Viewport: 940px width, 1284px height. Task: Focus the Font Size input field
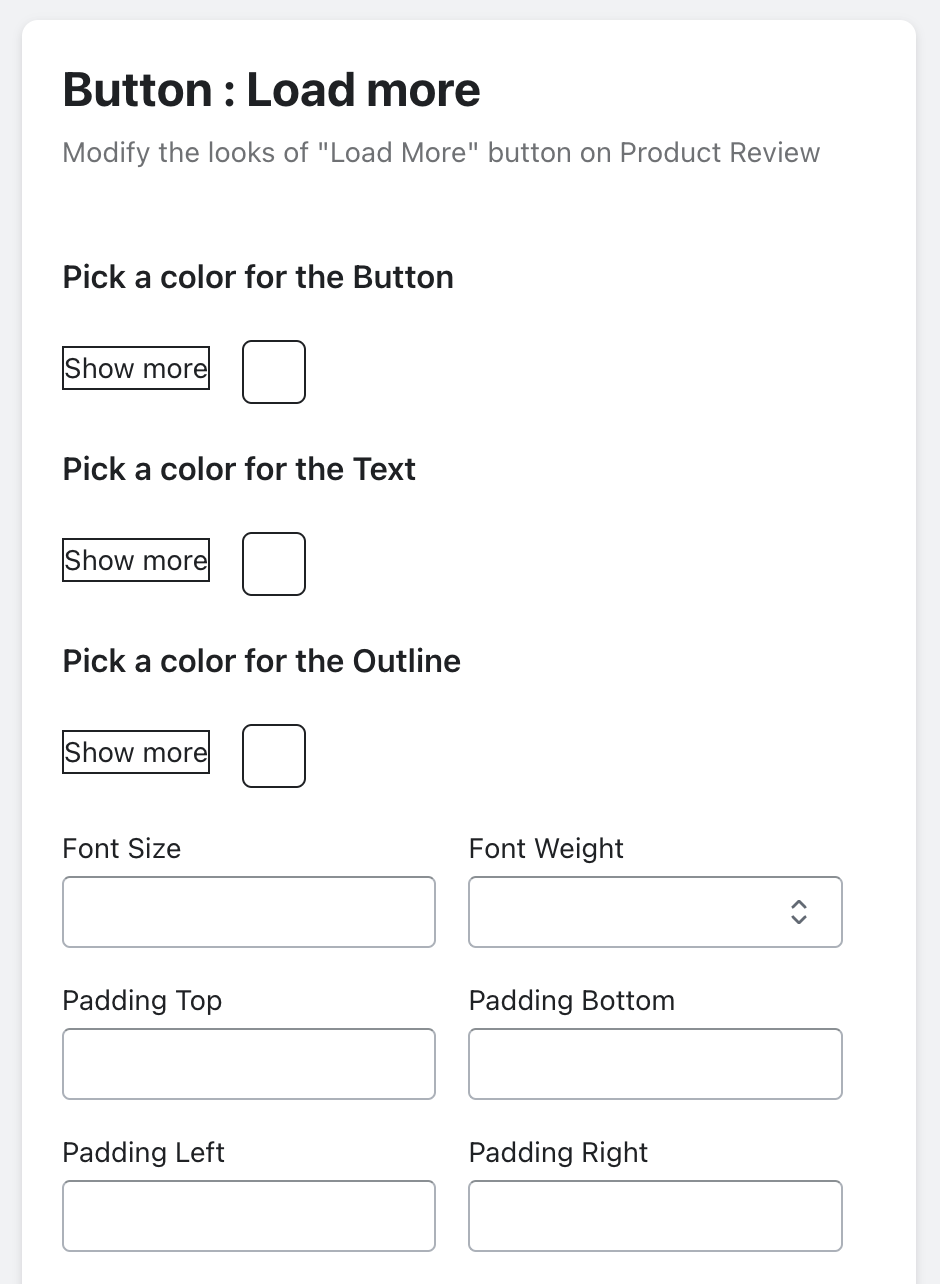coord(249,912)
